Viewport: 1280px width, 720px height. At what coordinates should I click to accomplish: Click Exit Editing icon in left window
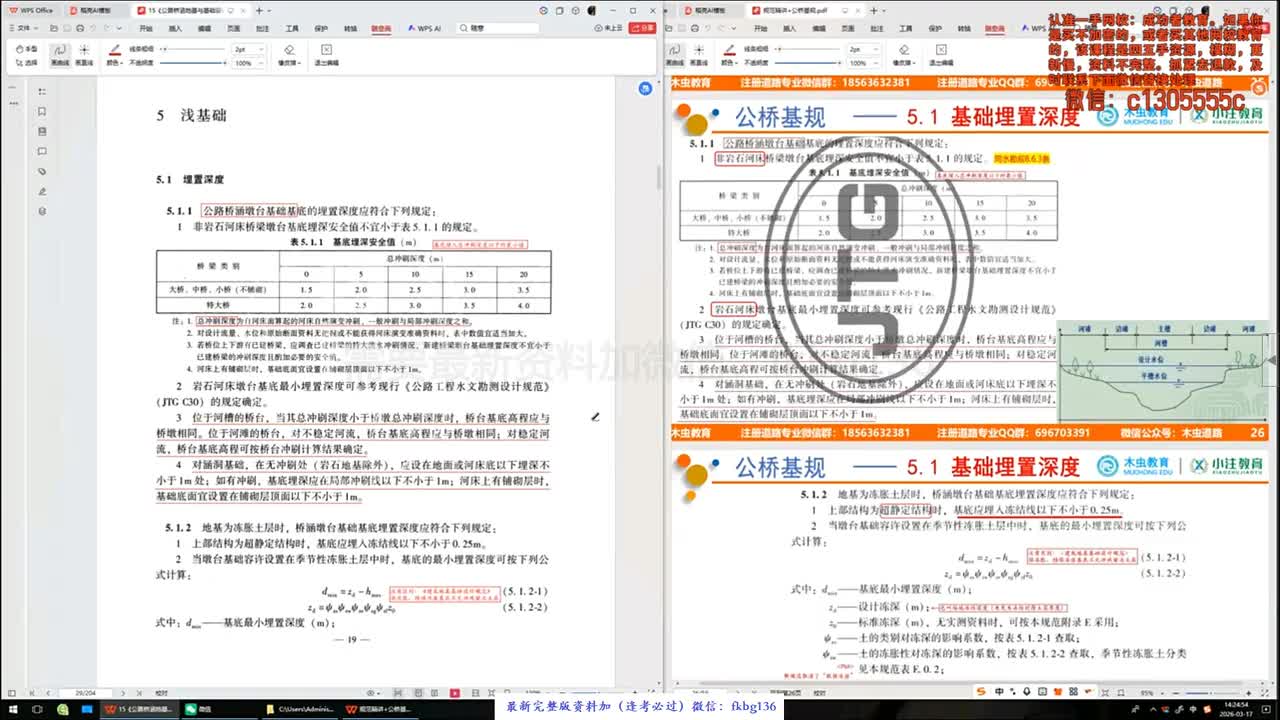[x=326, y=54]
